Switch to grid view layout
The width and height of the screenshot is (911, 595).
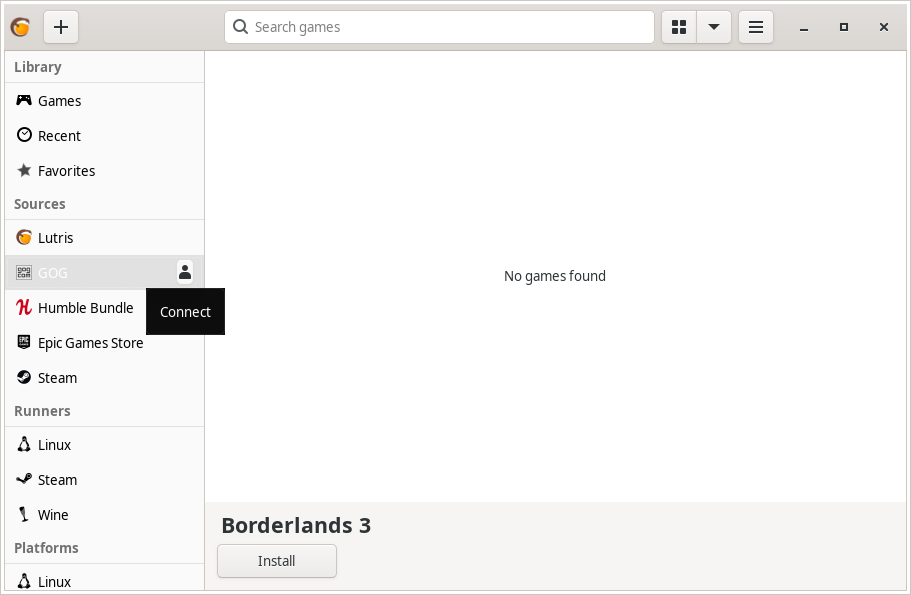[x=679, y=27]
